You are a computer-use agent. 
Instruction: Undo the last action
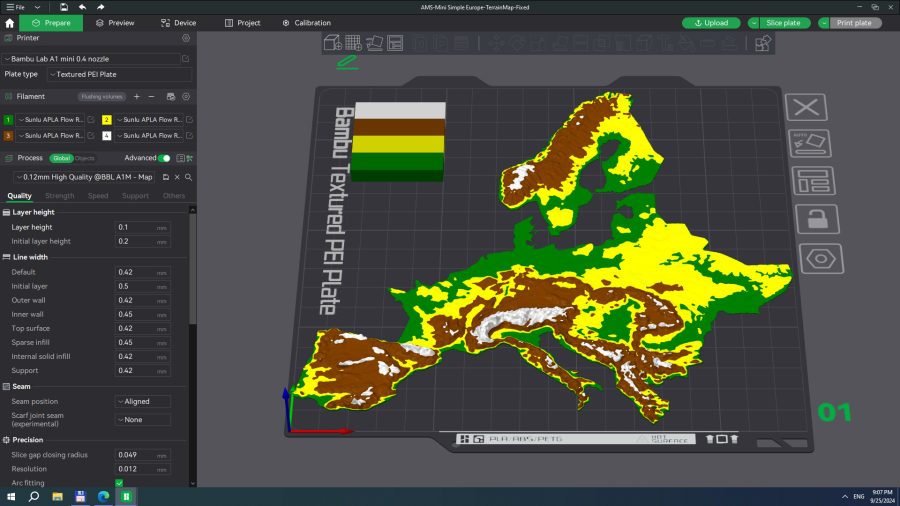pyautogui.click(x=82, y=7)
